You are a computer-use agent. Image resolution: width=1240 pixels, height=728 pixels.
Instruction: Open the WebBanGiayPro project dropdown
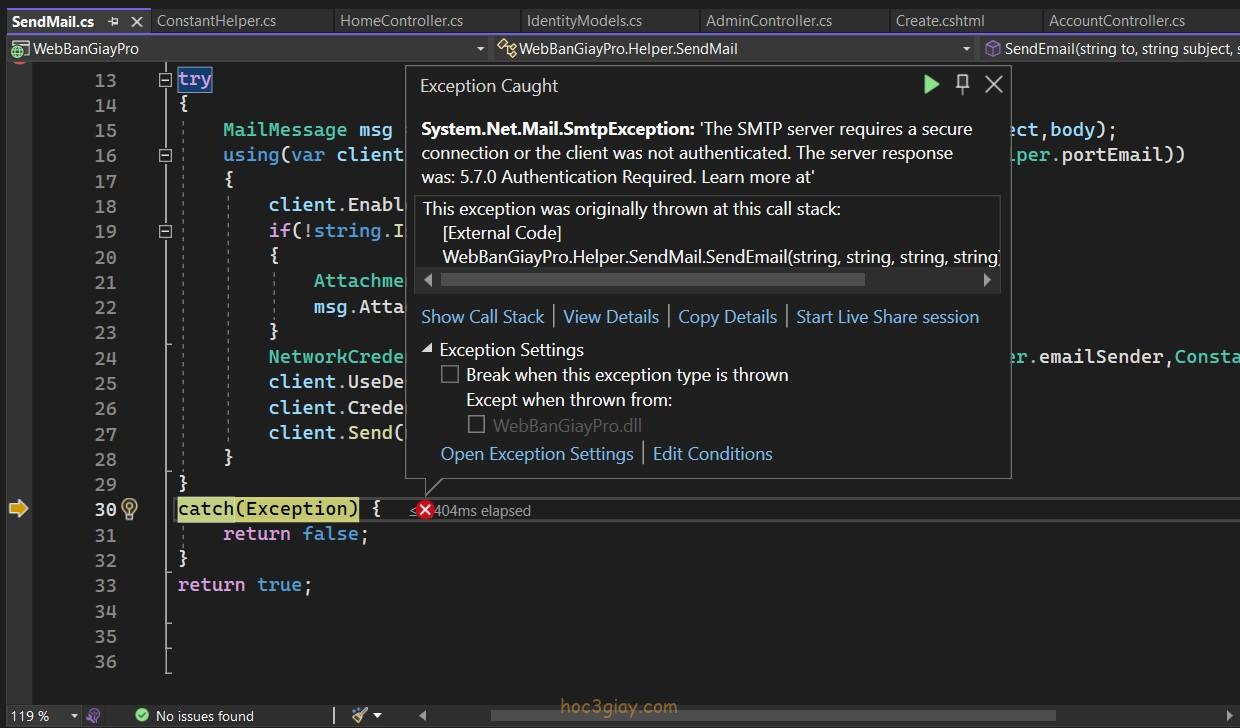[480, 48]
